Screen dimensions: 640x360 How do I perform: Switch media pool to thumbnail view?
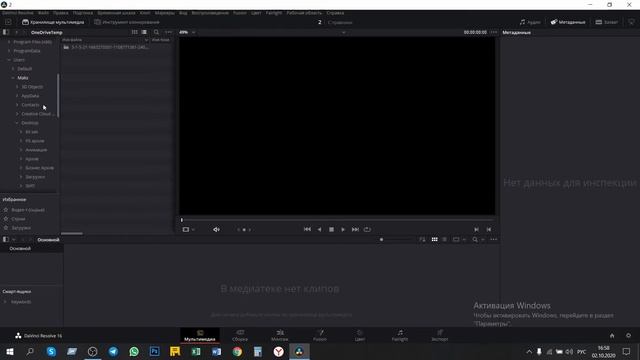(x=434, y=240)
